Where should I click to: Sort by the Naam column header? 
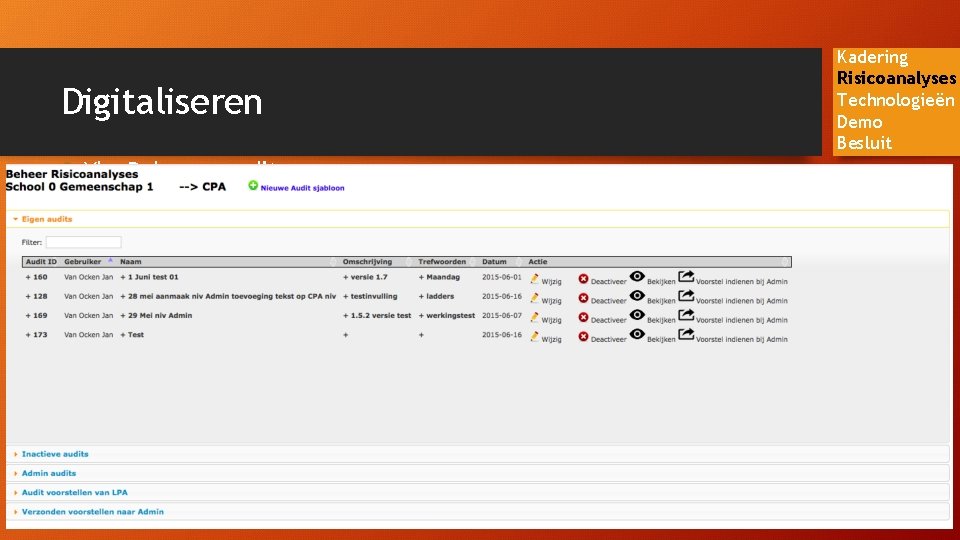click(x=130, y=262)
